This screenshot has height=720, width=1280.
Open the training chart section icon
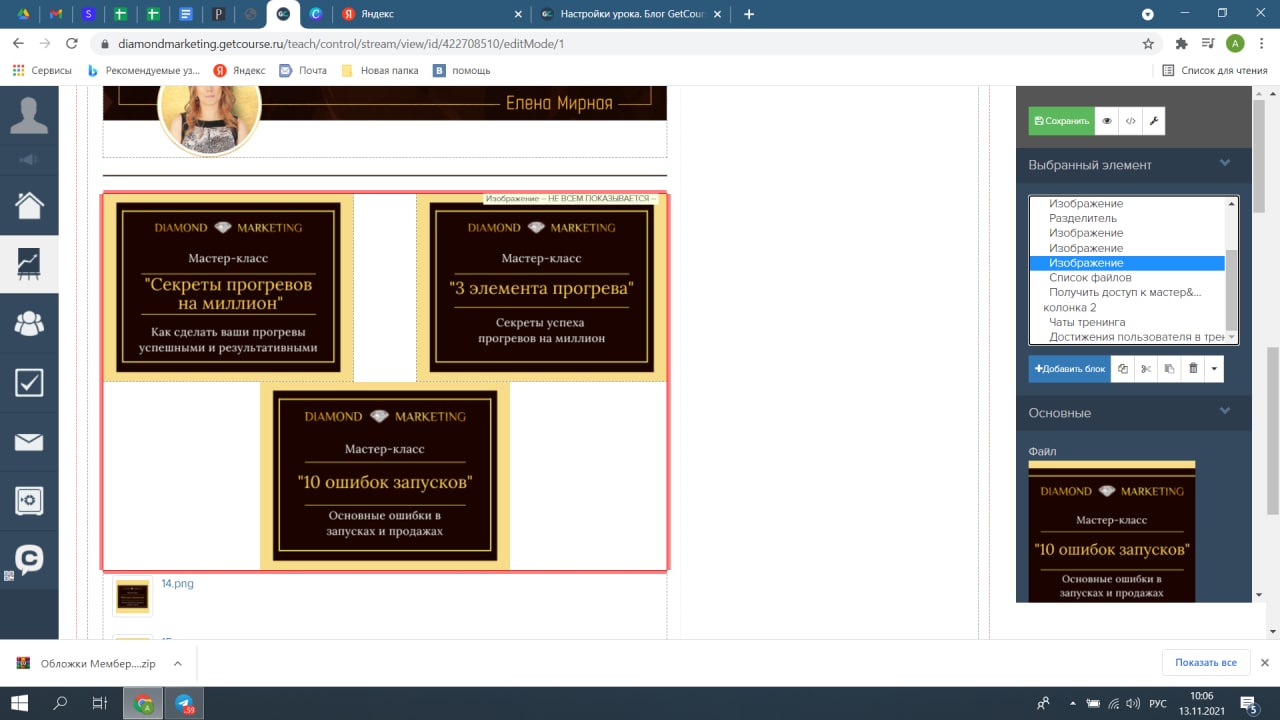tap(29, 263)
